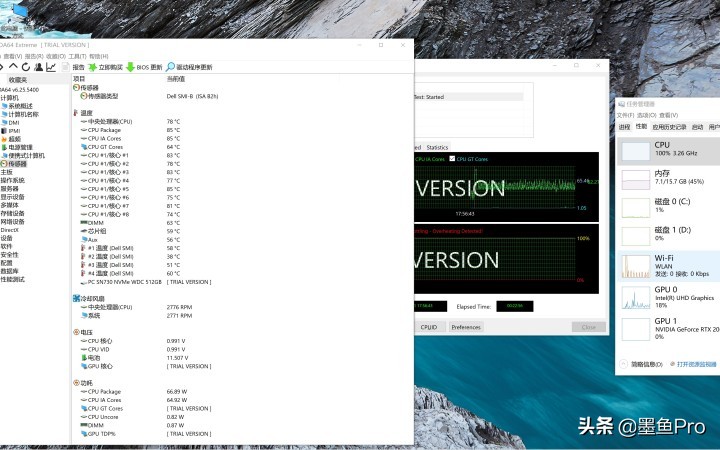Open 帮助(H) menu in AIDA64

(x=99, y=56)
